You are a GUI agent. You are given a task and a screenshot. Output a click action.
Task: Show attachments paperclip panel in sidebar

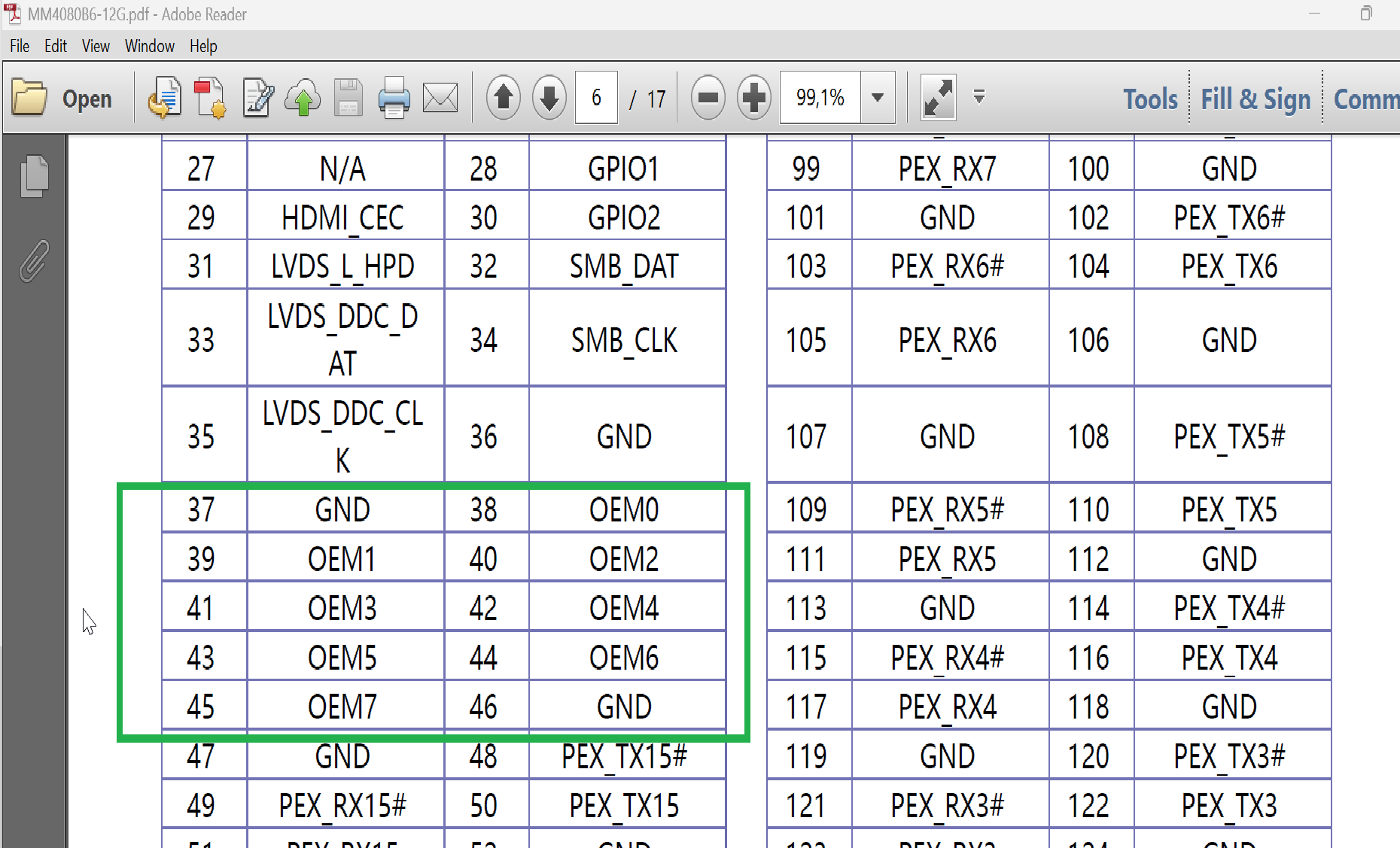[x=35, y=261]
